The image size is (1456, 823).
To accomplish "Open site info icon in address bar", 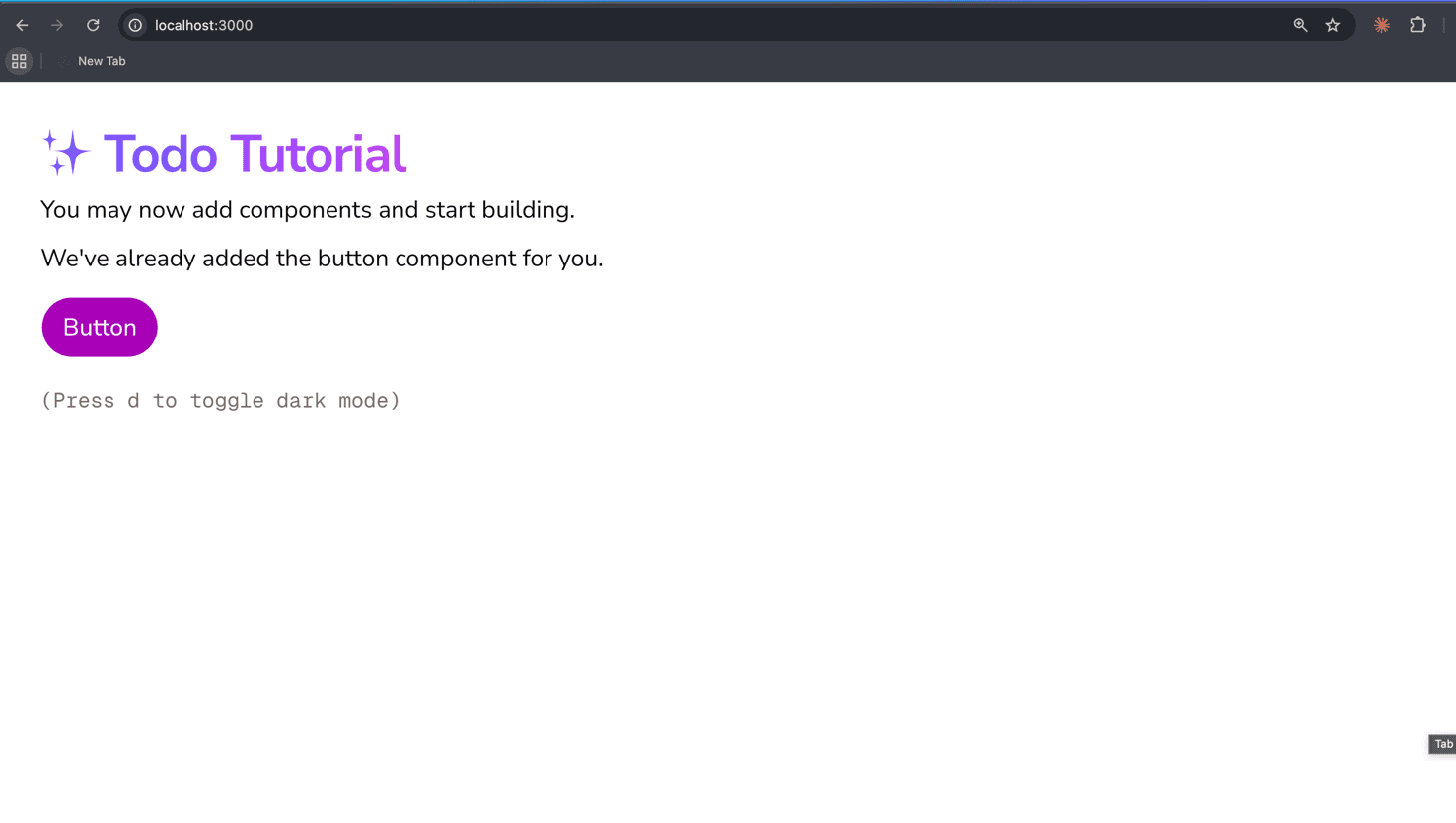I will [x=136, y=25].
